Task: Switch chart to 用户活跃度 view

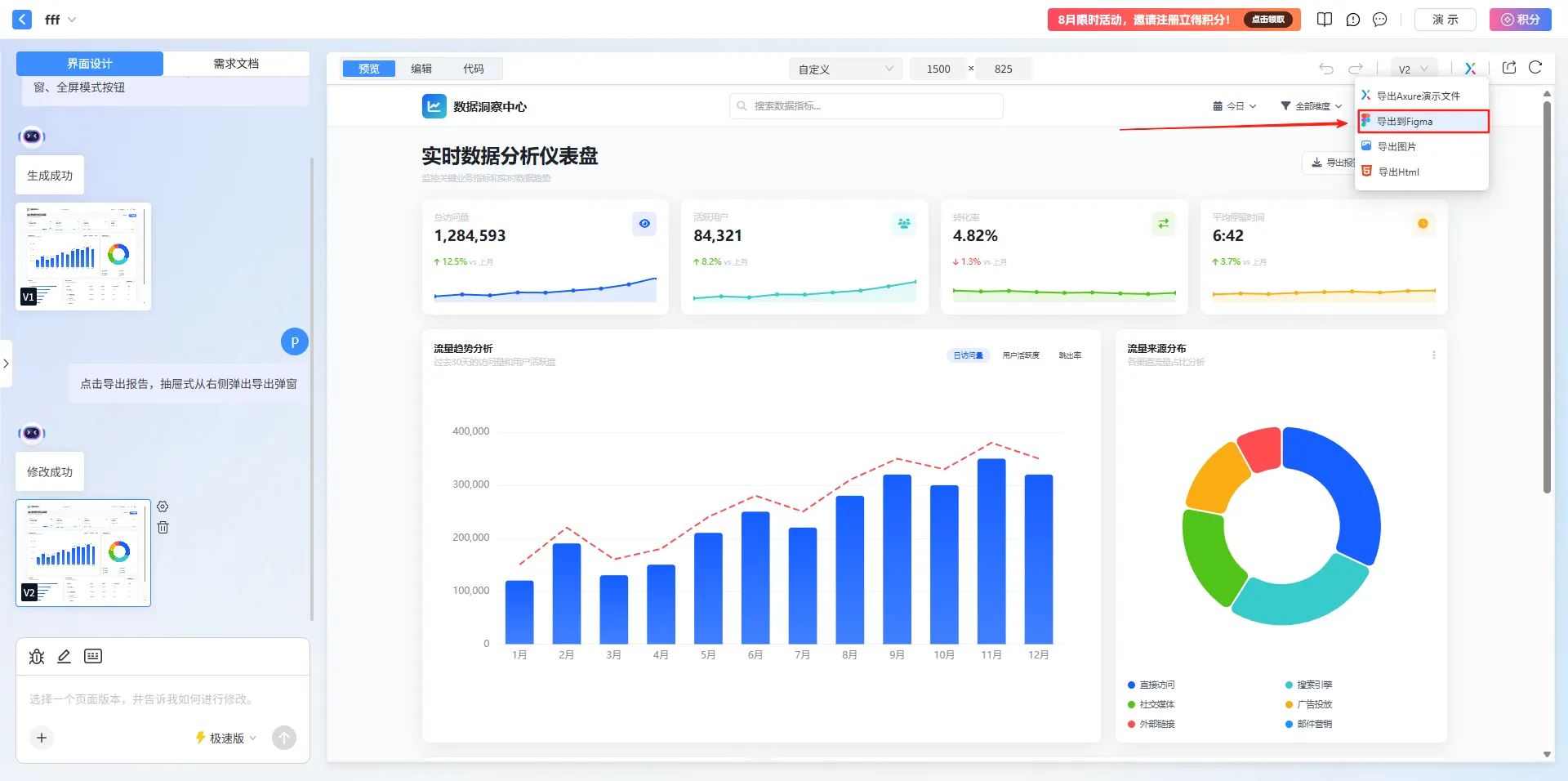Action: tap(1021, 355)
